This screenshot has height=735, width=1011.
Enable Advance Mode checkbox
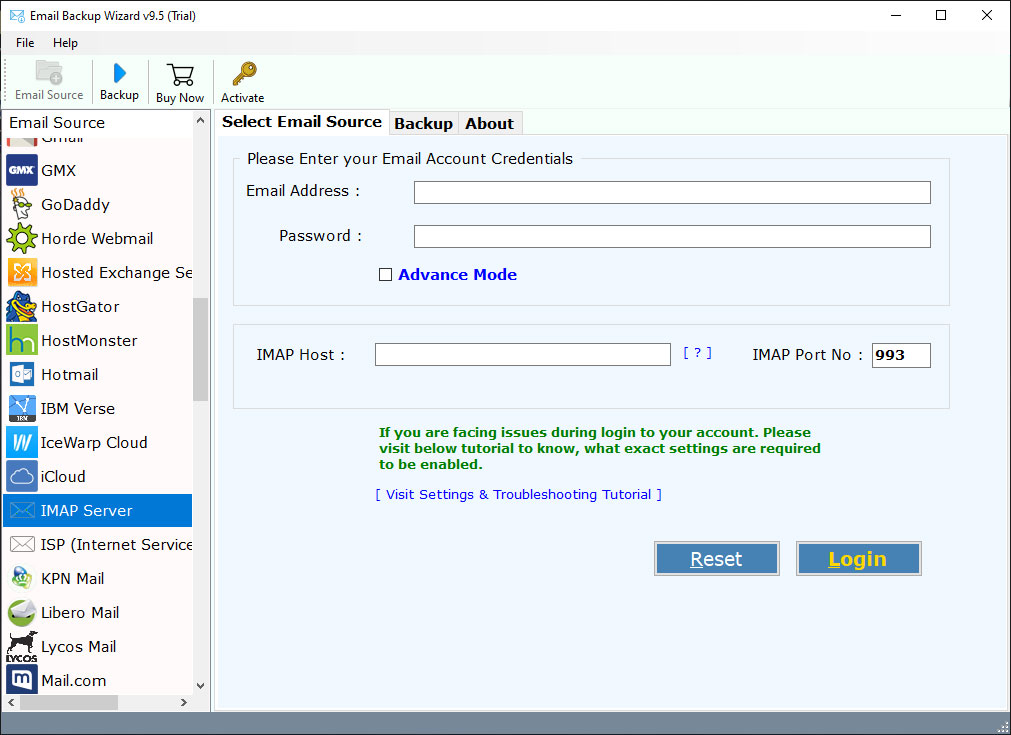(x=386, y=275)
